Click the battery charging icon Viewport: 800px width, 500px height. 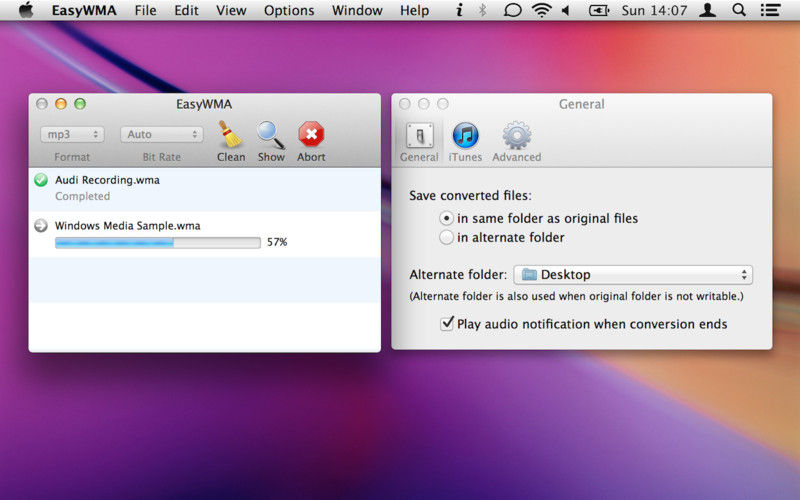(598, 10)
